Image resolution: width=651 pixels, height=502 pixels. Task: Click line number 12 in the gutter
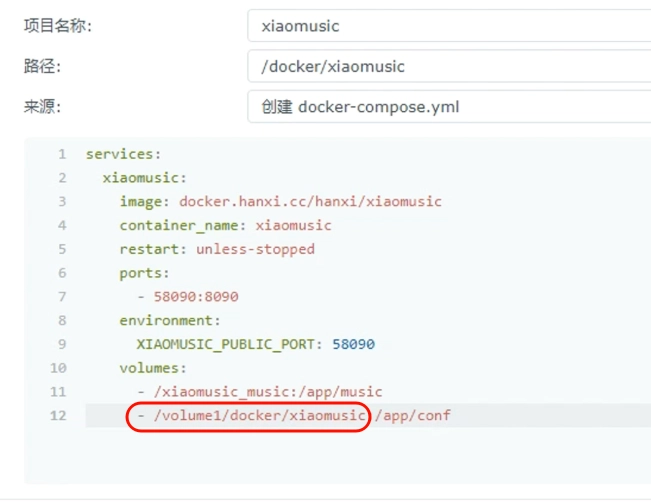pyautogui.click(x=58, y=415)
